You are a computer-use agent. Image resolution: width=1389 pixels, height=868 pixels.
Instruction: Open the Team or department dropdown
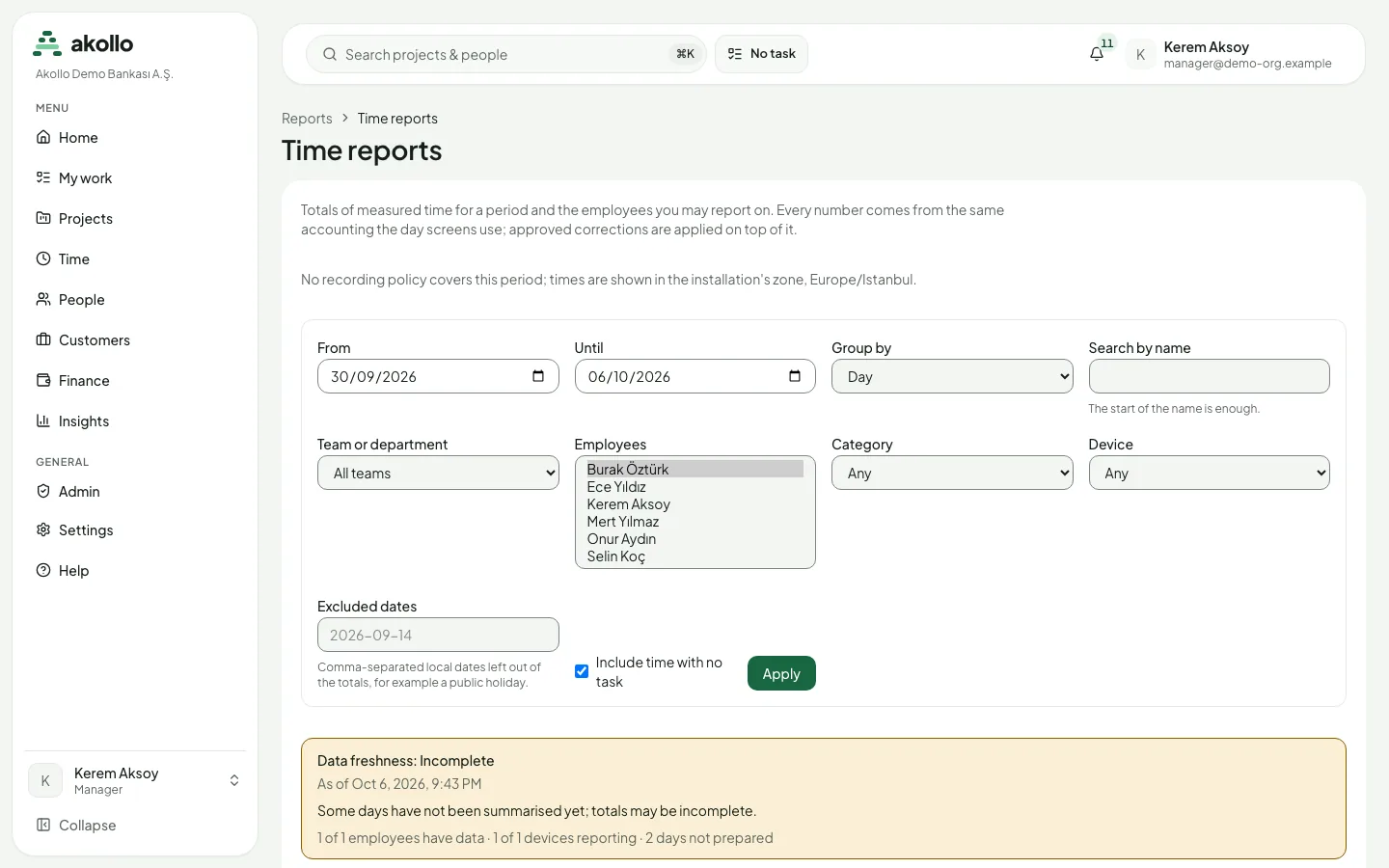(x=438, y=473)
